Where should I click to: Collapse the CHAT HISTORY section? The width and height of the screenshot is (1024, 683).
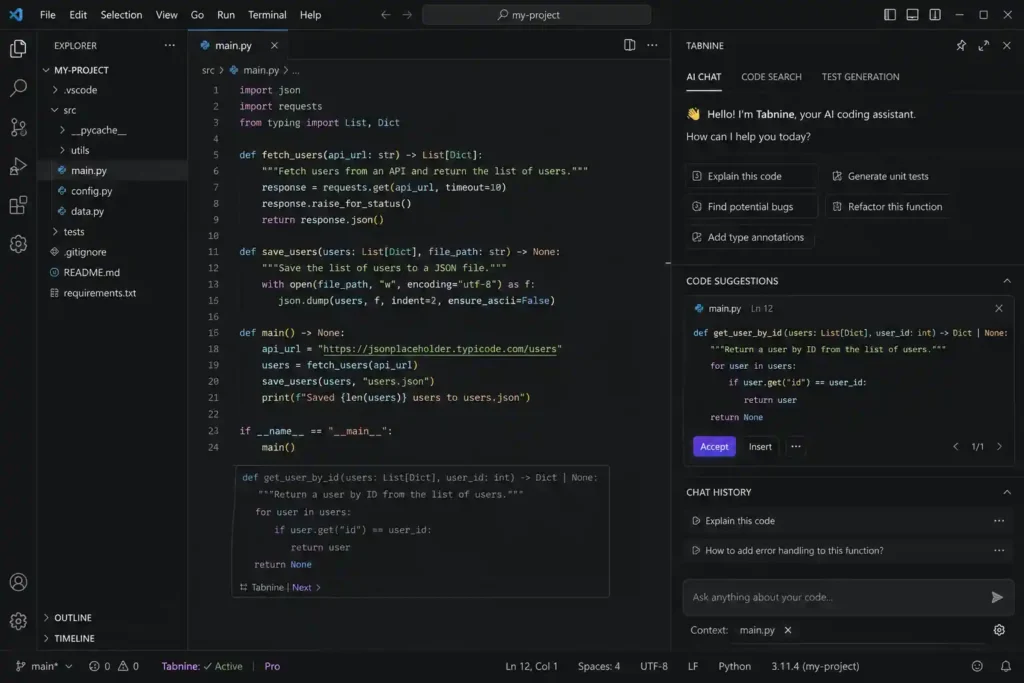[x=1006, y=492]
